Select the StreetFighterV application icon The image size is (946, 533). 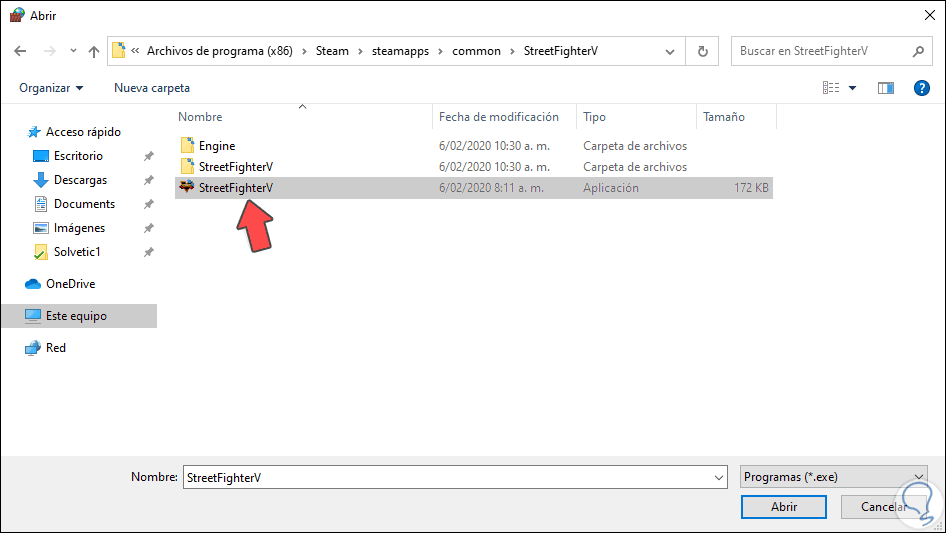[x=187, y=187]
